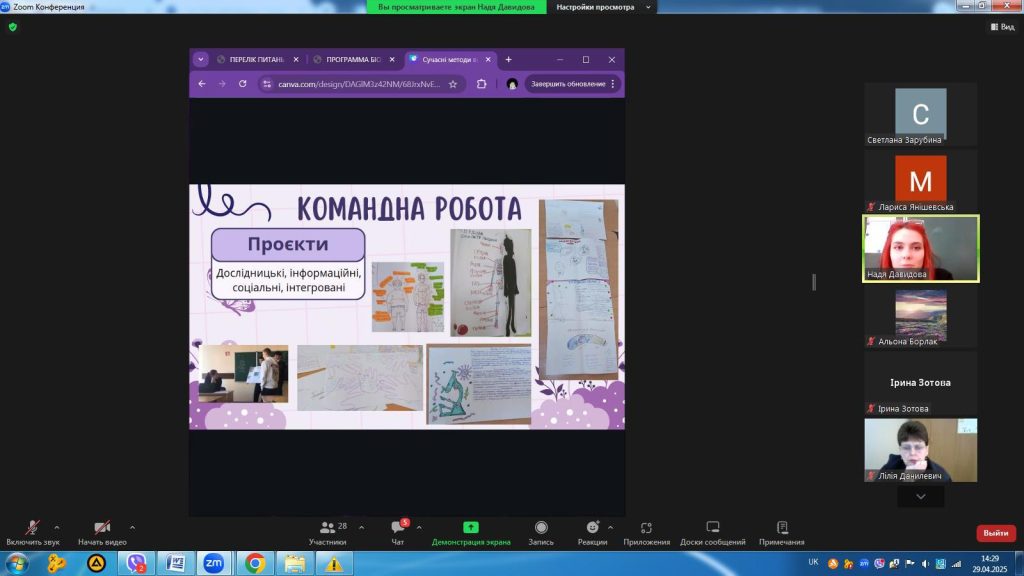Select Лілія Данилевич video tile
Screen dimensions: 1024x576
pyautogui.click(x=920, y=451)
